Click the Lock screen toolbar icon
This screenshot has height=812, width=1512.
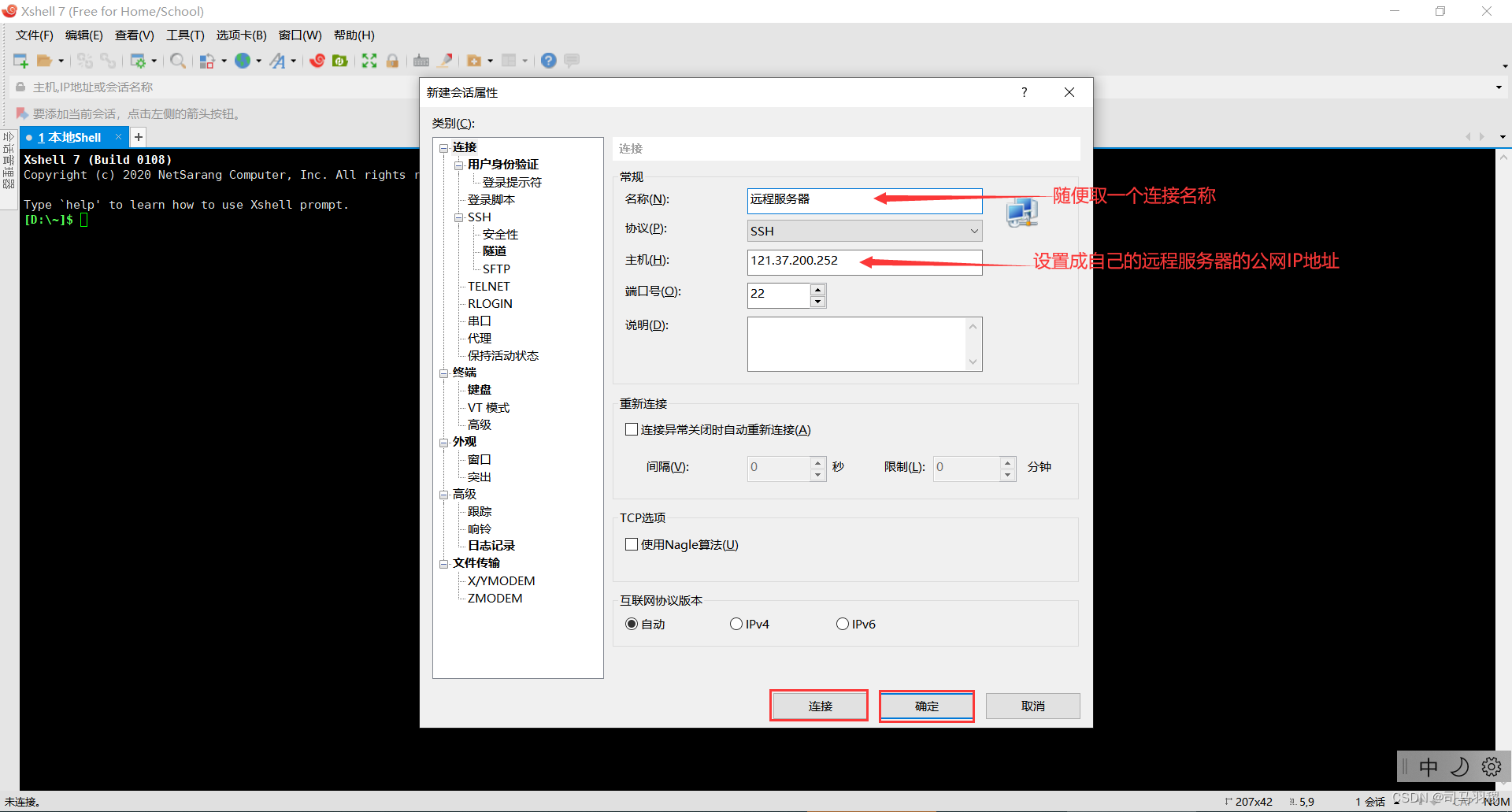tap(392, 61)
